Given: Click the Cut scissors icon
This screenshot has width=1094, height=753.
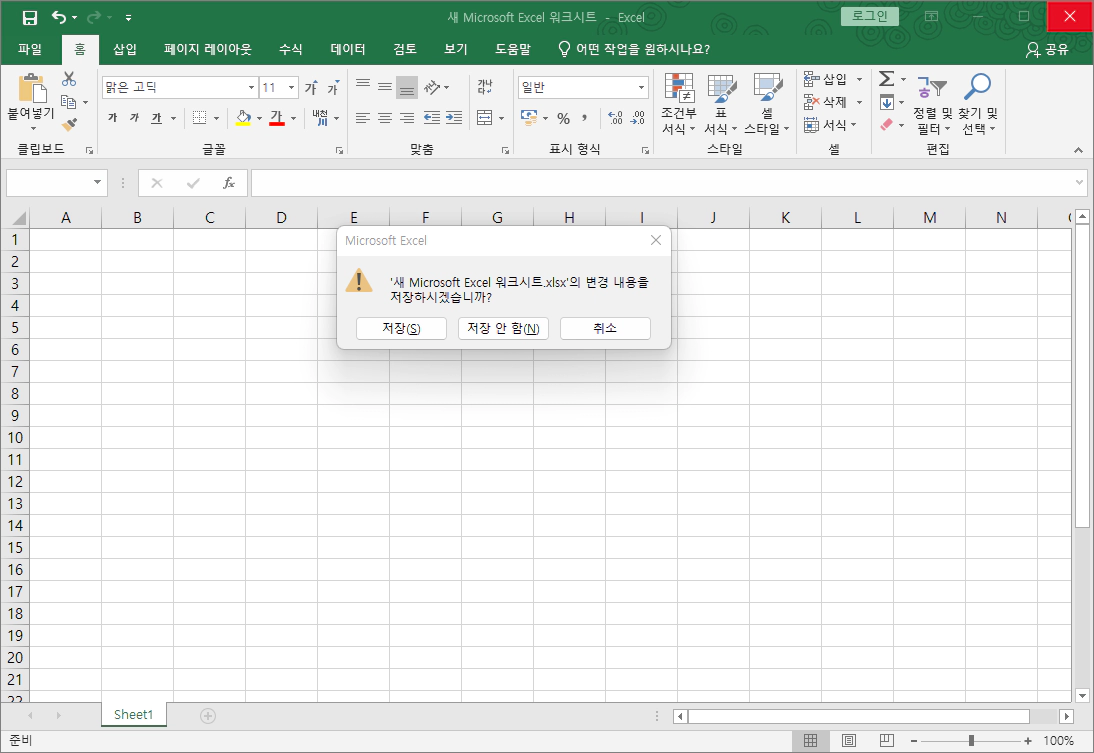Looking at the screenshot, I should coord(68,79).
